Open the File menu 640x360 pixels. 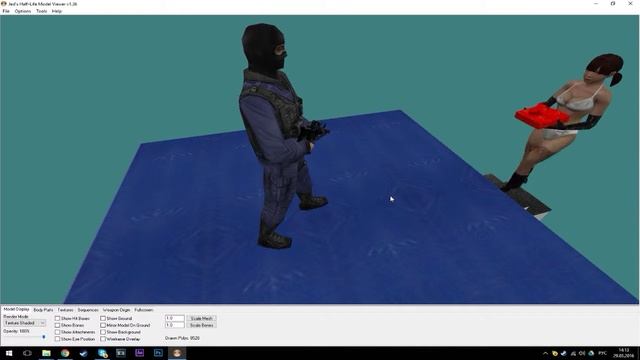click(x=6, y=11)
